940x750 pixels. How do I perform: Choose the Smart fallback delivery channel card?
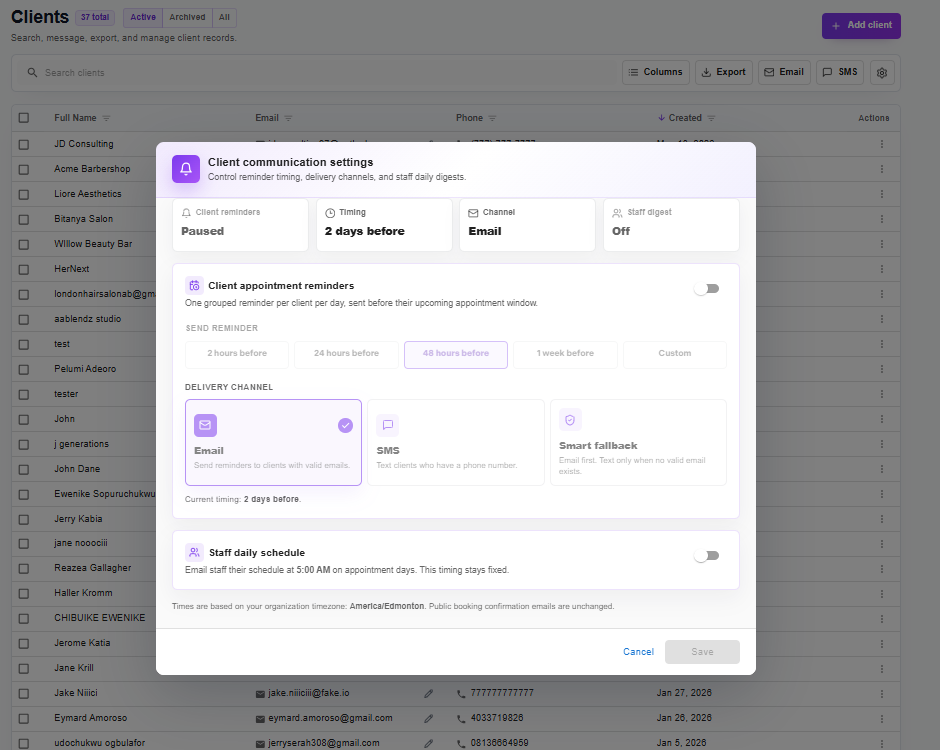[x=638, y=442]
